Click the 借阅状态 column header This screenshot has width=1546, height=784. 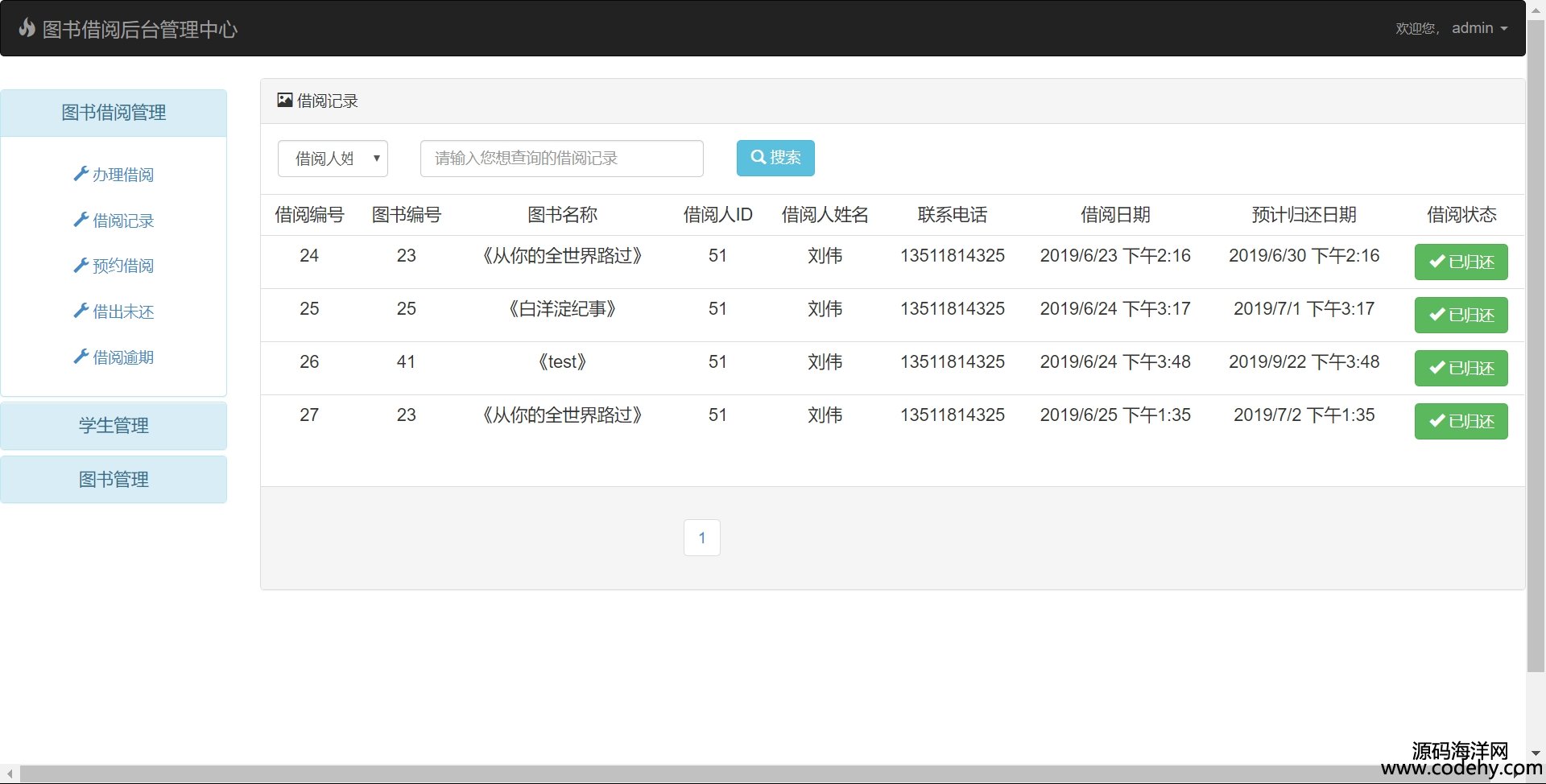point(1461,215)
